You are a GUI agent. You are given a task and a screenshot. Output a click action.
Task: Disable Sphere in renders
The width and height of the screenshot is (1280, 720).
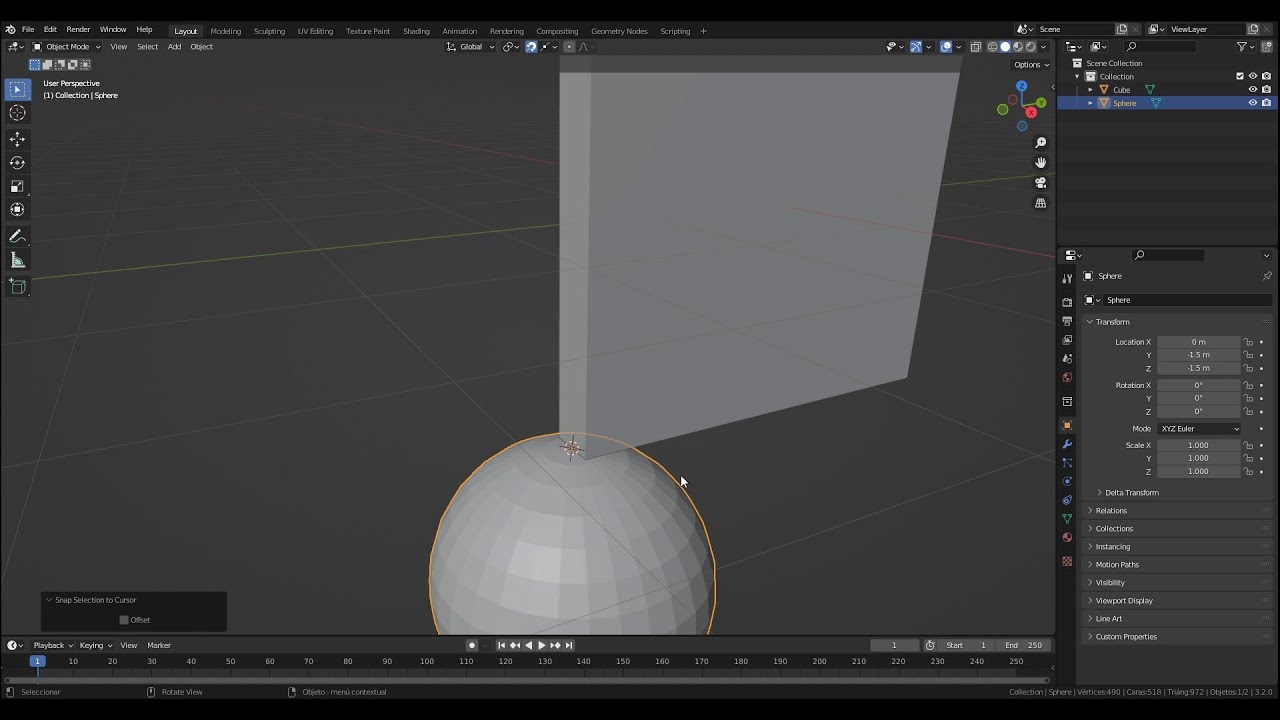tap(1266, 102)
